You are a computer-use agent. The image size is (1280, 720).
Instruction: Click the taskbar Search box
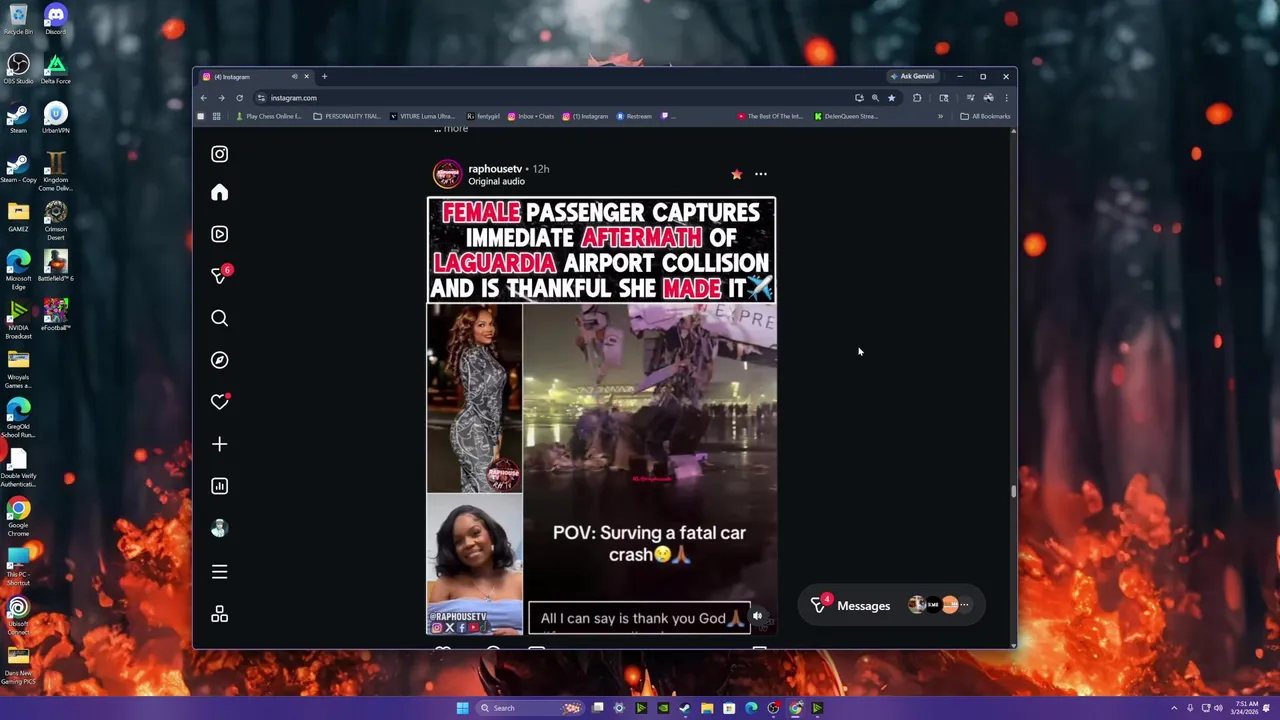532,708
